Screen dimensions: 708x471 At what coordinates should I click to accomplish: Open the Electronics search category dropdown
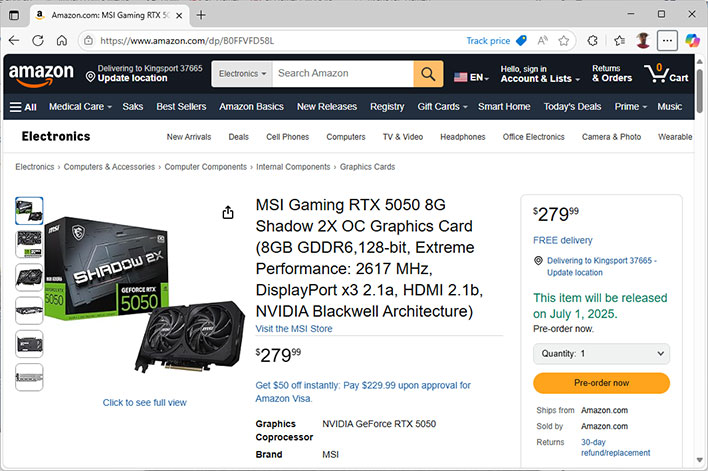(242, 74)
